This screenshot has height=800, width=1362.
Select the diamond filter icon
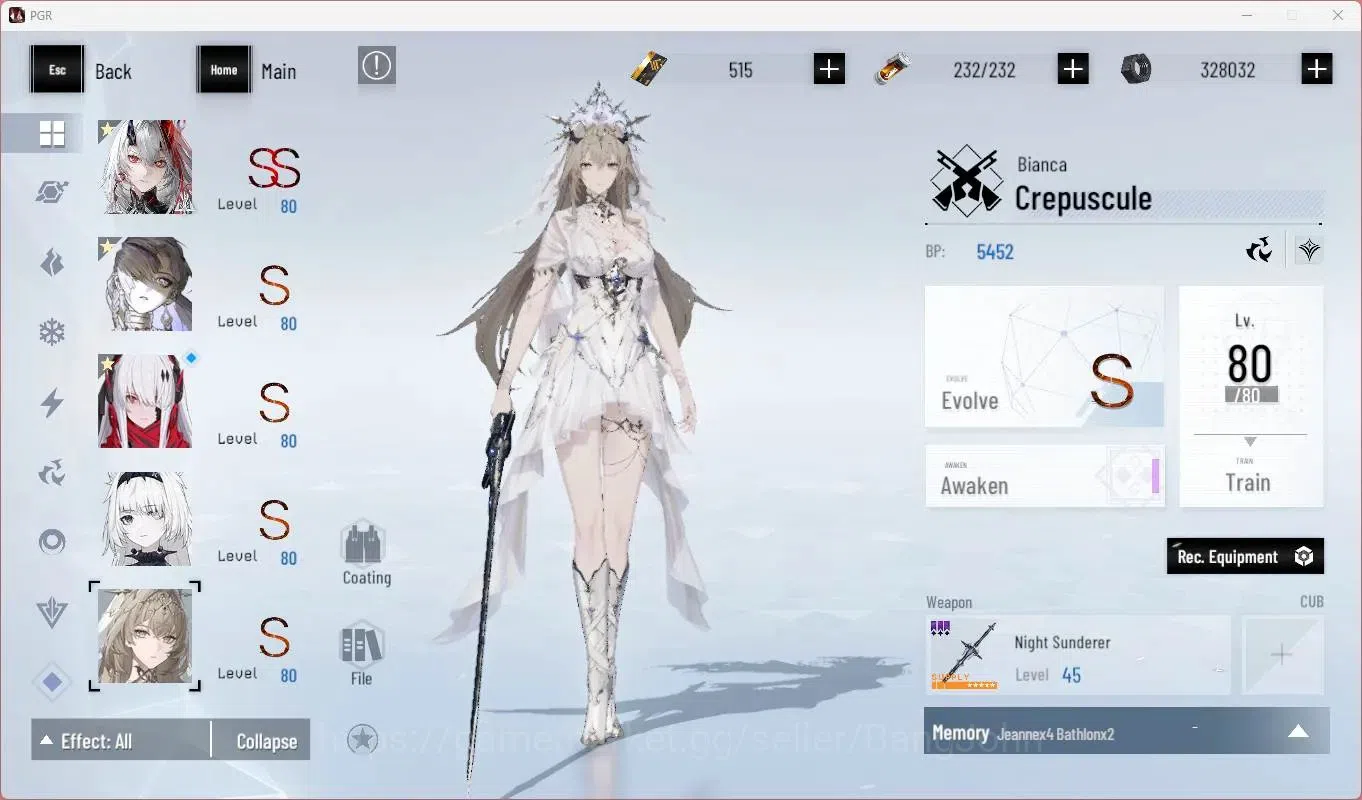pyautogui.click(x=52, y=683)
